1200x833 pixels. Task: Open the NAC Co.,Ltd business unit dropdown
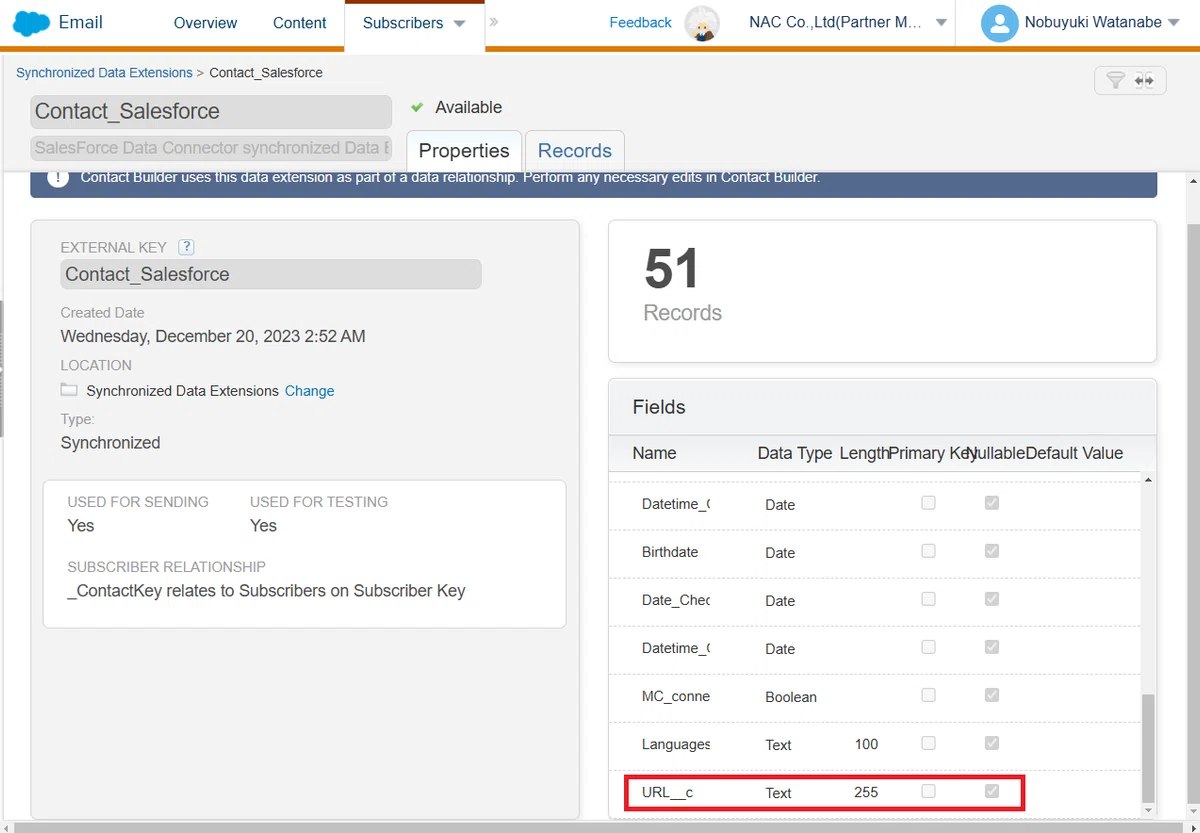tap(941, 23)
